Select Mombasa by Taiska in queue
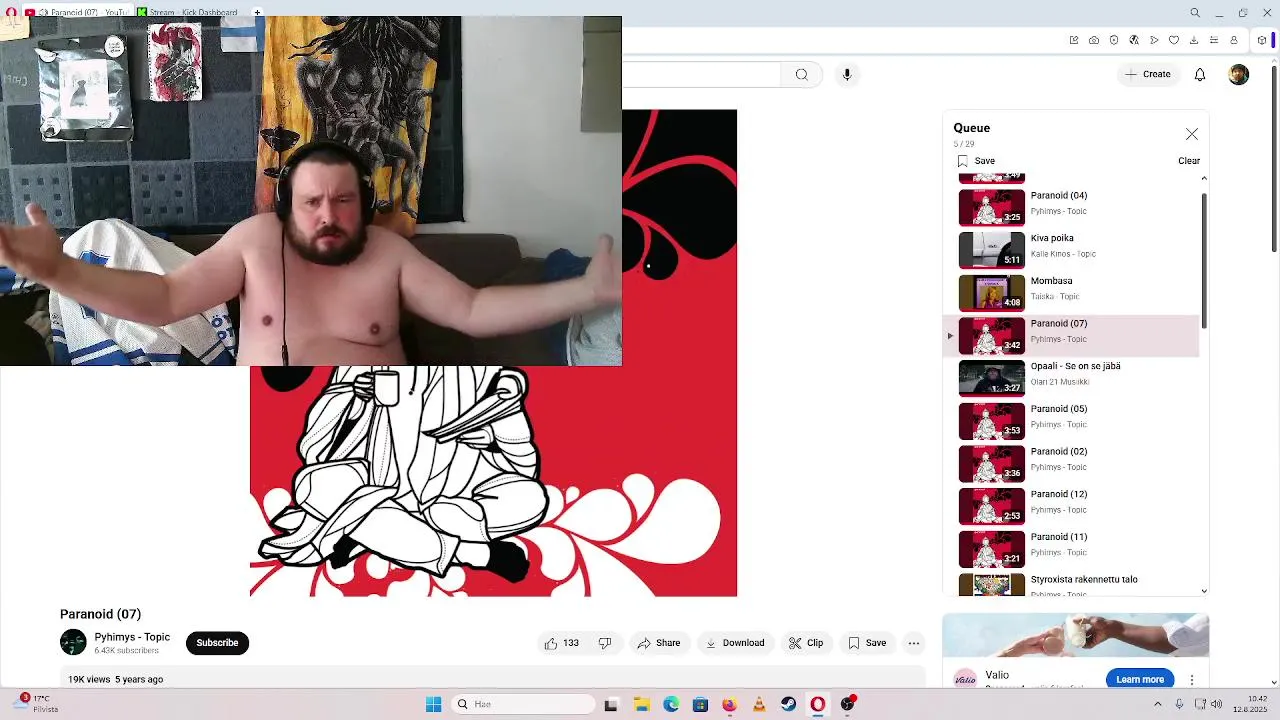Screen dimensions: 1280x720 pos(1071,293)
